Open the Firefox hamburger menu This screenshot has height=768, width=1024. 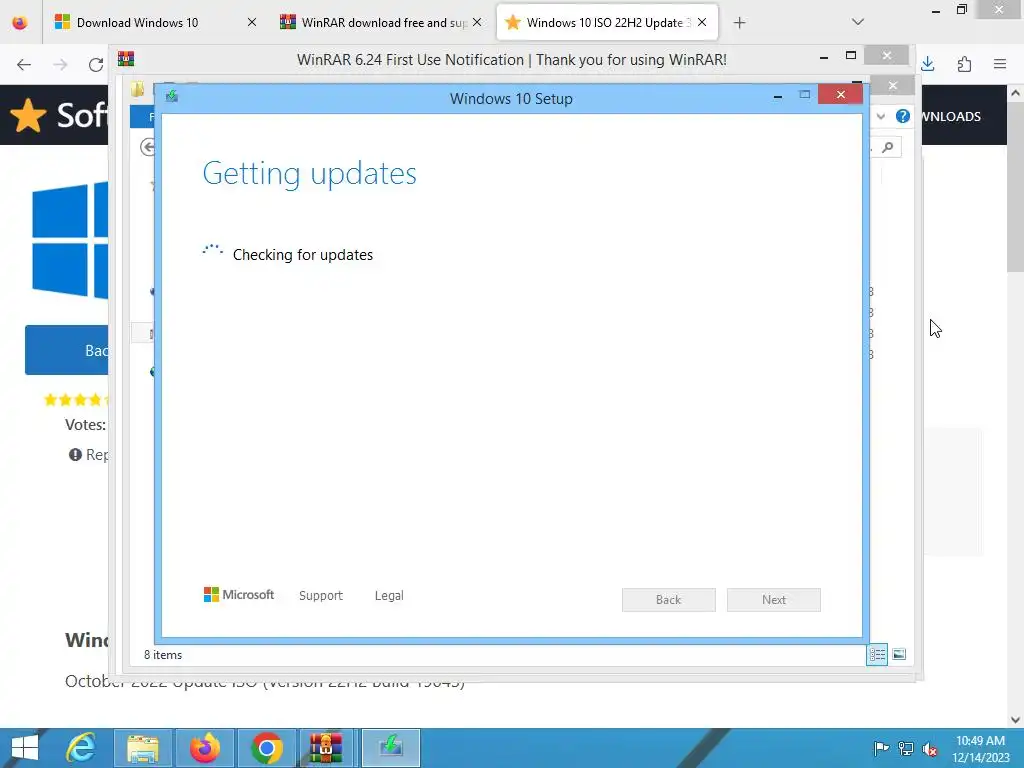(x=1000, y=64)
